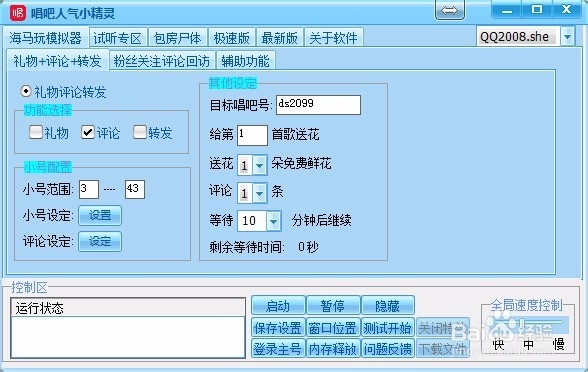Click the 小号范围 start field showing 3
The height and width of the screenshot is (372, 588).
(89, 189)
